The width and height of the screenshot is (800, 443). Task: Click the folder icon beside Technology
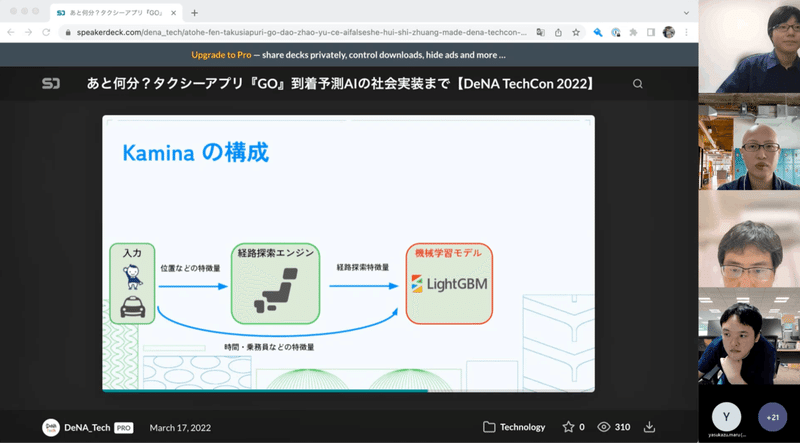(489, 427)
